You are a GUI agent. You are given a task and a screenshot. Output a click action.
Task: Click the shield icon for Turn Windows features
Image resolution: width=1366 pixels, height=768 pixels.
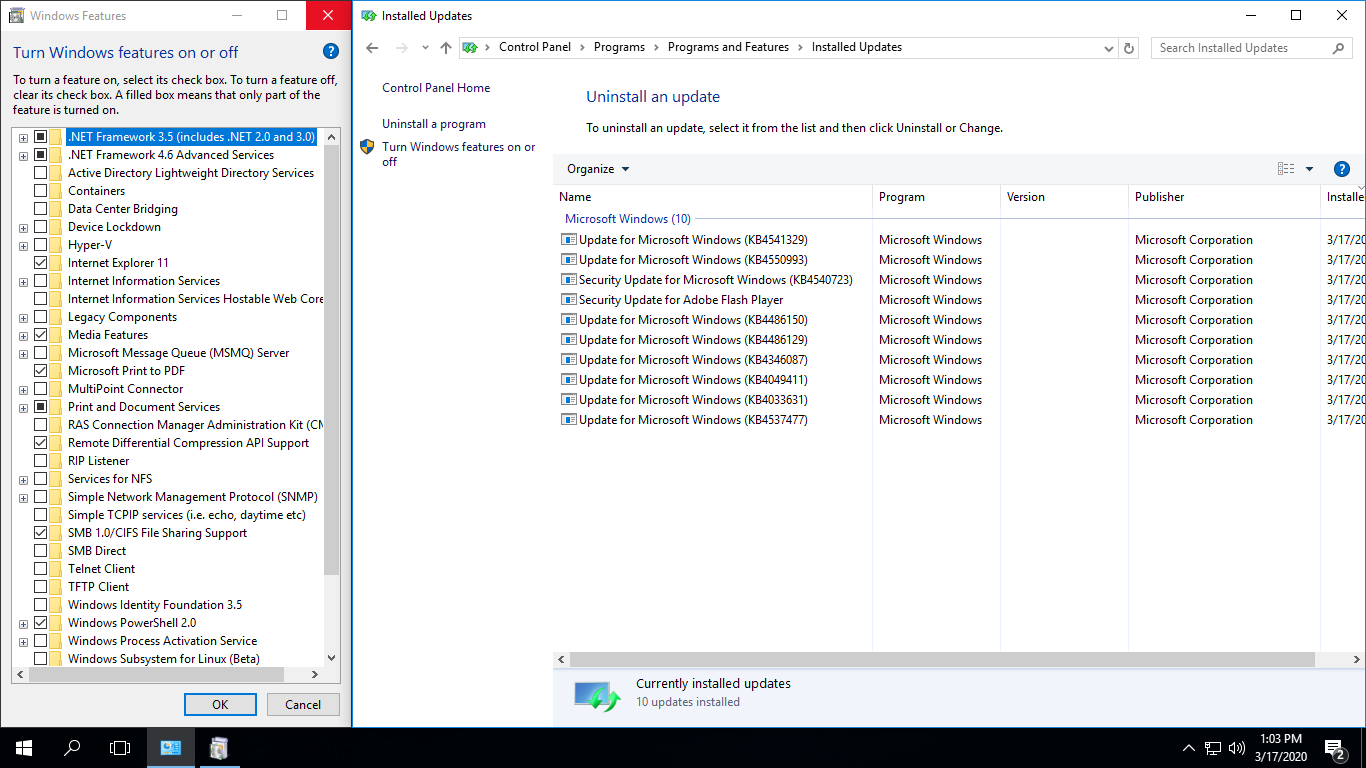click(367, 147)
